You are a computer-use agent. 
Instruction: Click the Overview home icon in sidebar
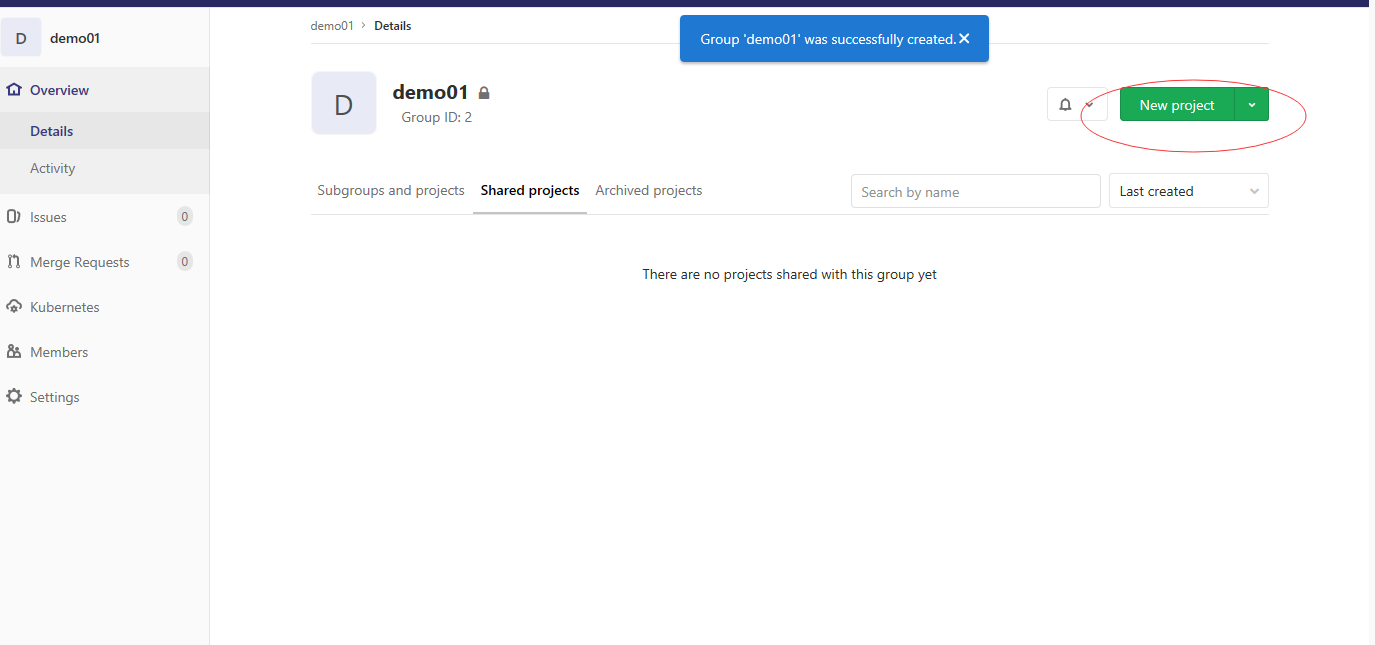(14, 90)
